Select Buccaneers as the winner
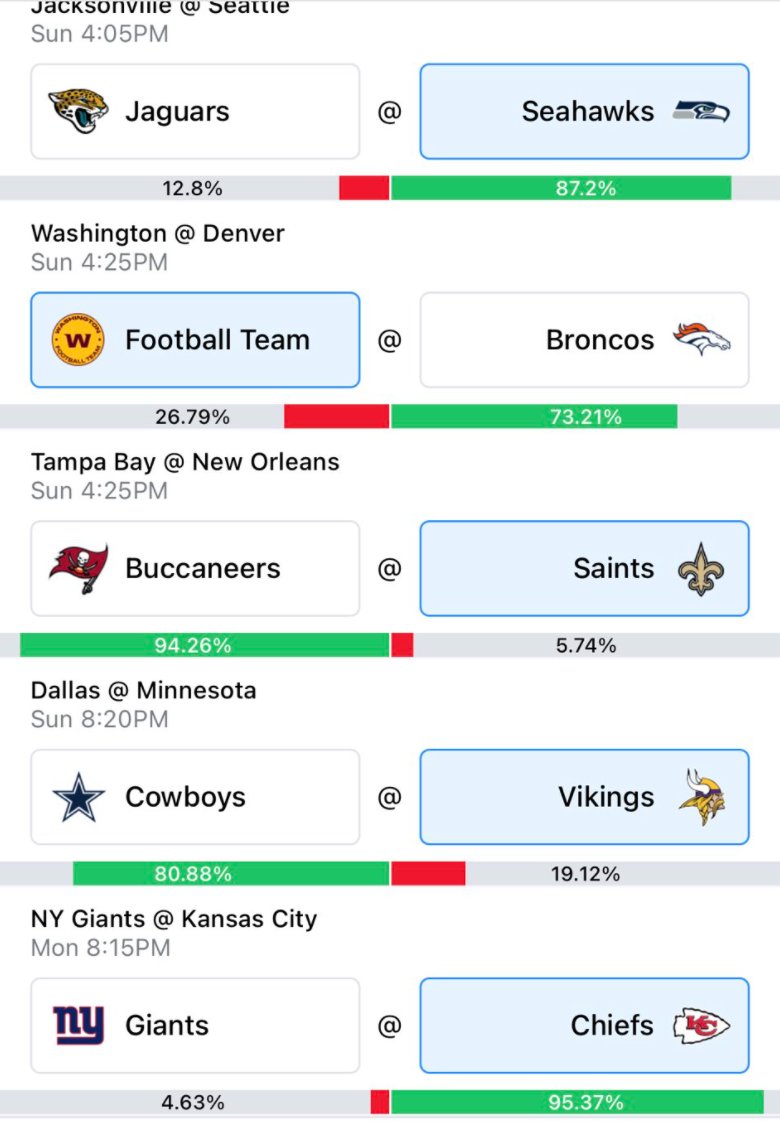This screenshot has width=780, height=1122. 195,568
